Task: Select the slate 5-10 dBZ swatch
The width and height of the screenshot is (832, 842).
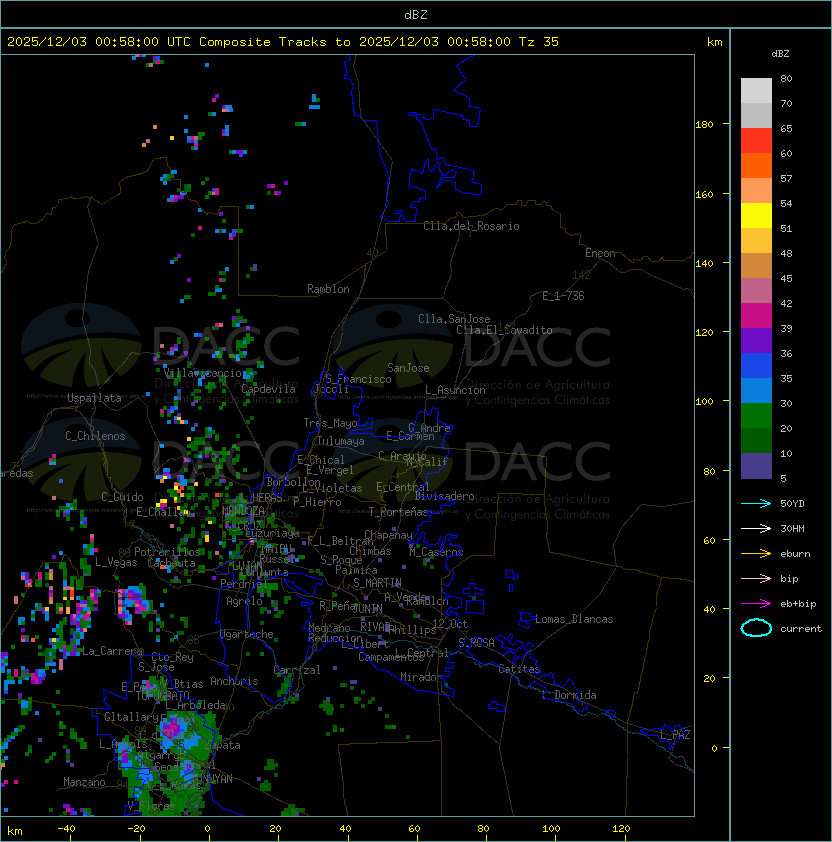Action: click(x=756, y=466)
